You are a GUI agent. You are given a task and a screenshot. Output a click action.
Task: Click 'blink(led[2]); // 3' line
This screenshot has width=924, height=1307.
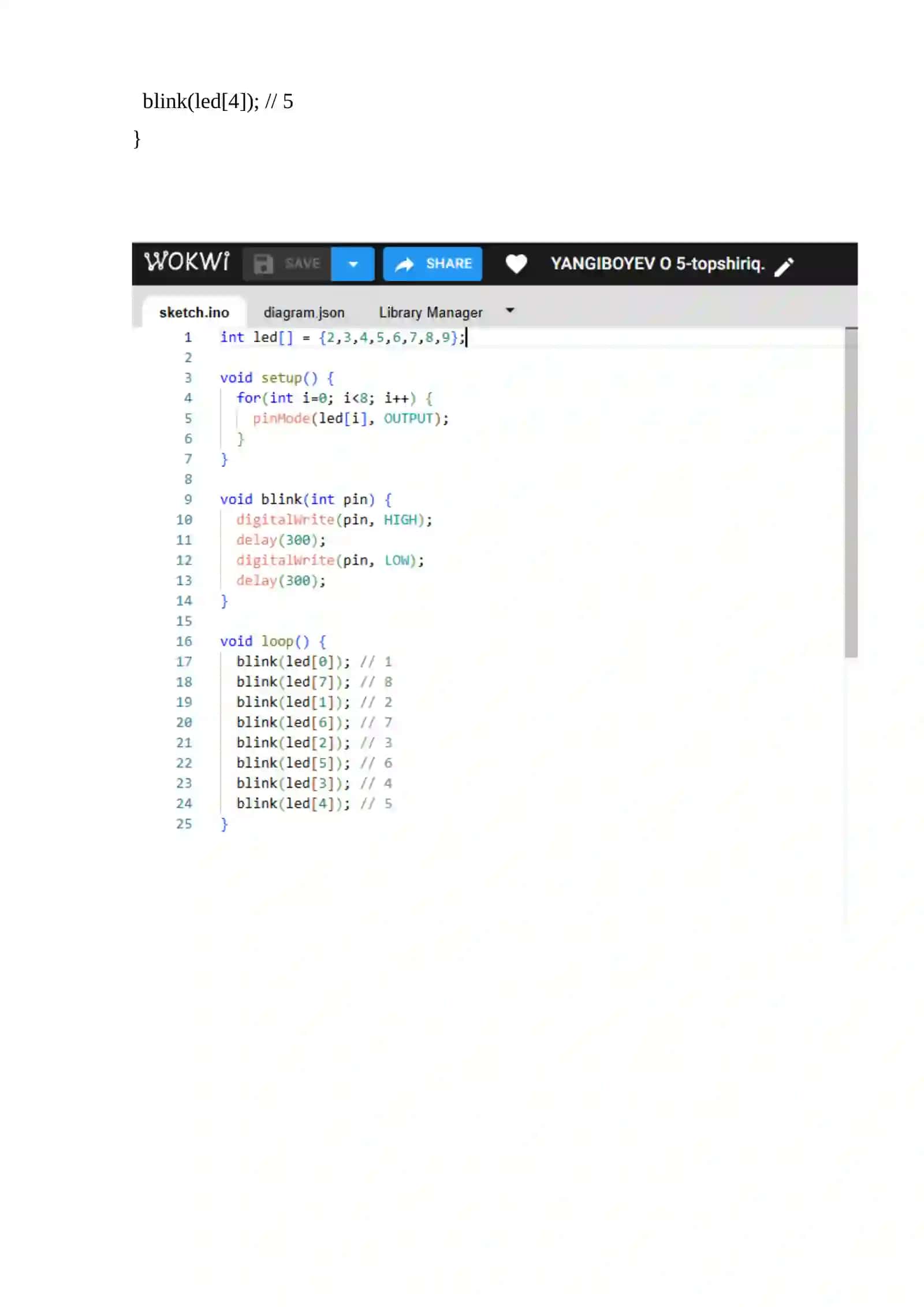[314, 742]
